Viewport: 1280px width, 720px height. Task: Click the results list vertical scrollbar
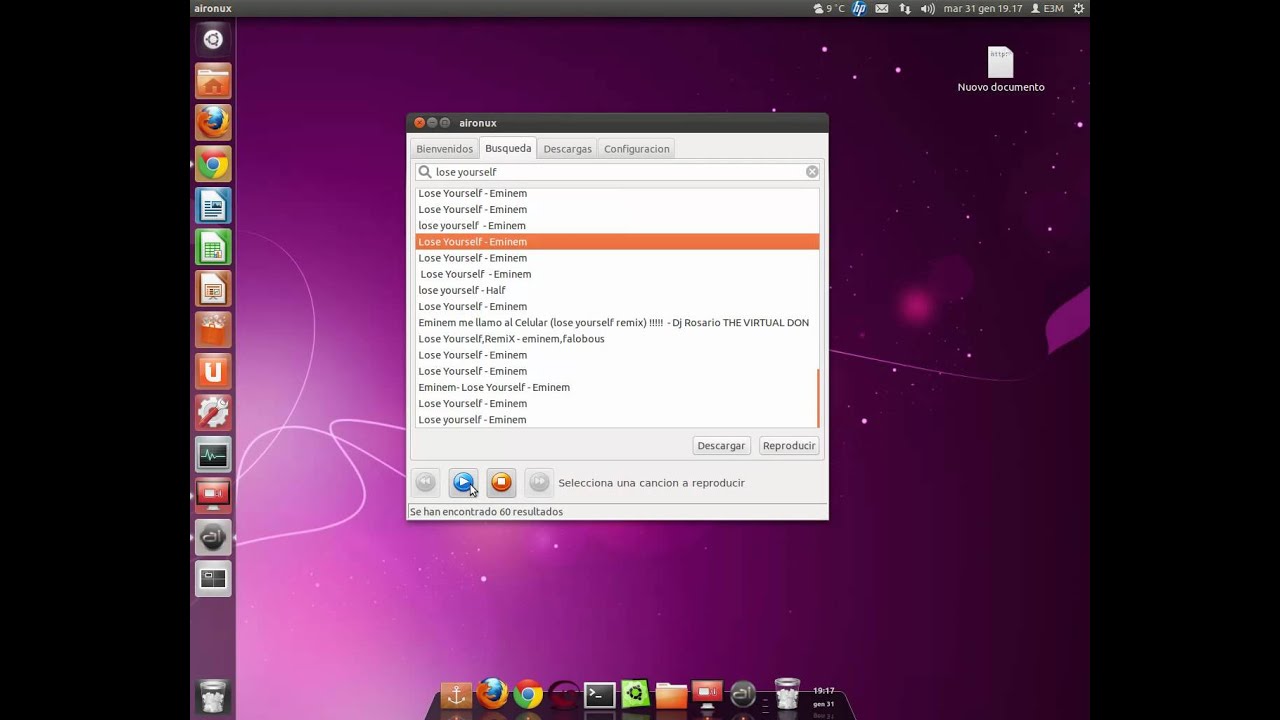tap(818, 398)
